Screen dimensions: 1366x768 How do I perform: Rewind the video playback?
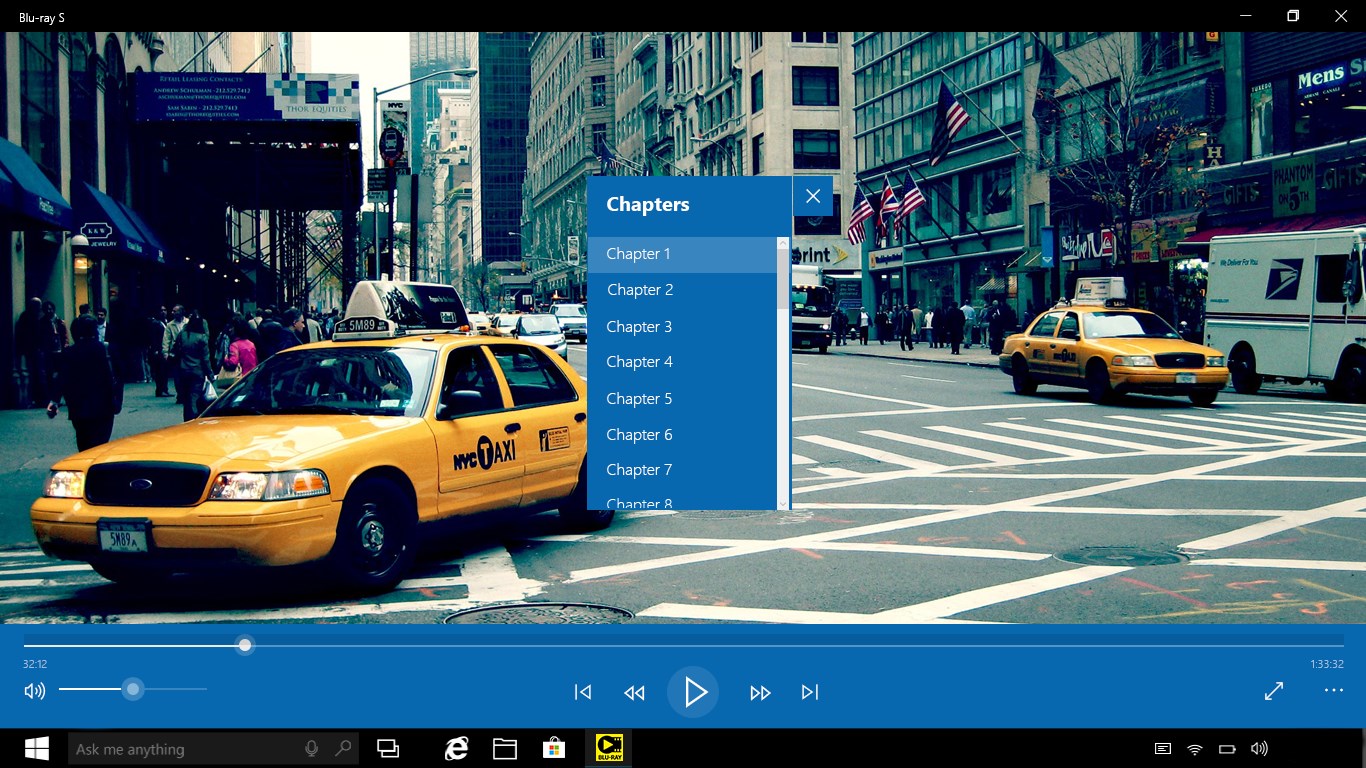pos(634,692)
